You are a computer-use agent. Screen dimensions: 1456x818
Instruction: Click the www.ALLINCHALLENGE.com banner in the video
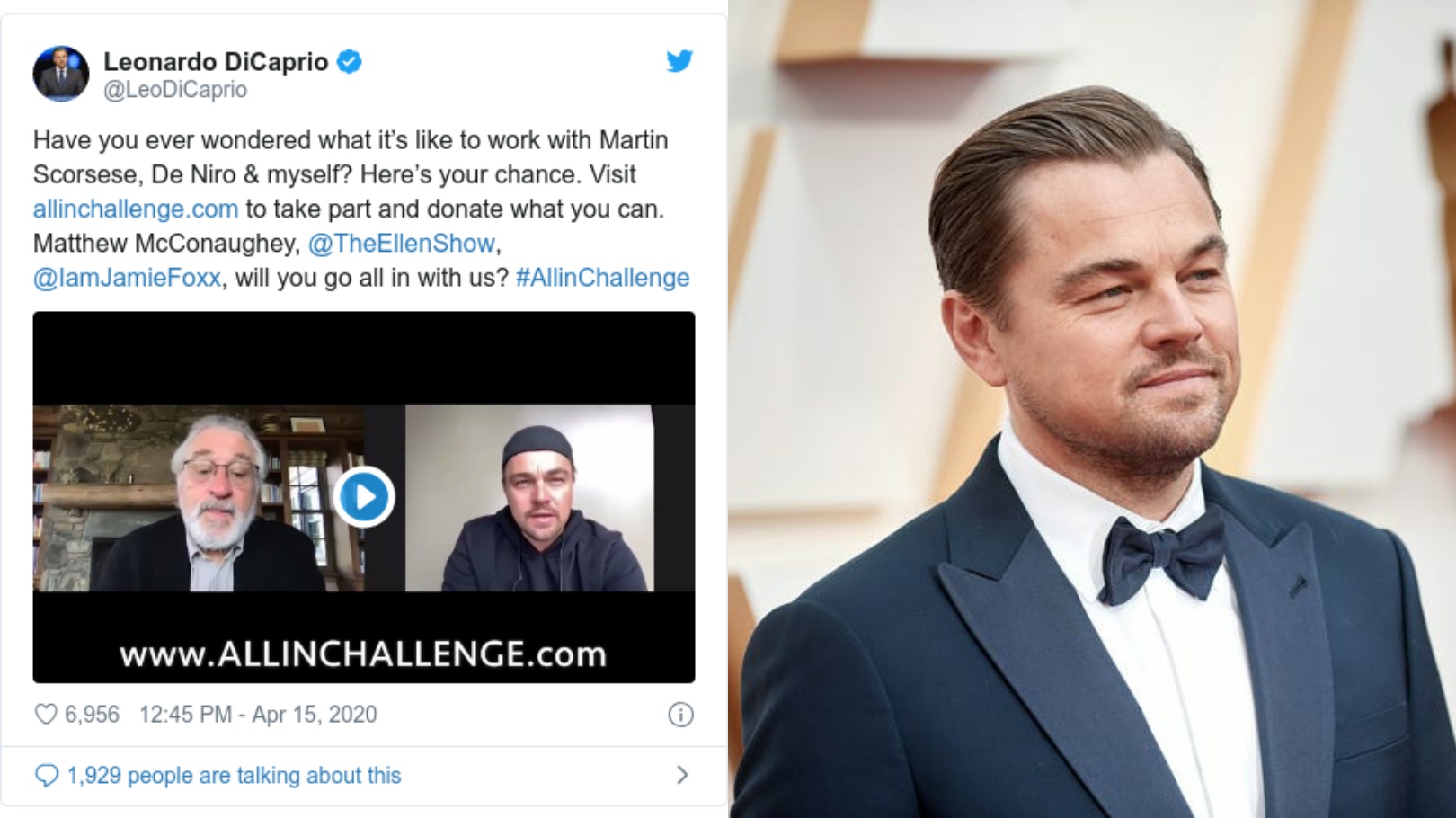(363, 654)
